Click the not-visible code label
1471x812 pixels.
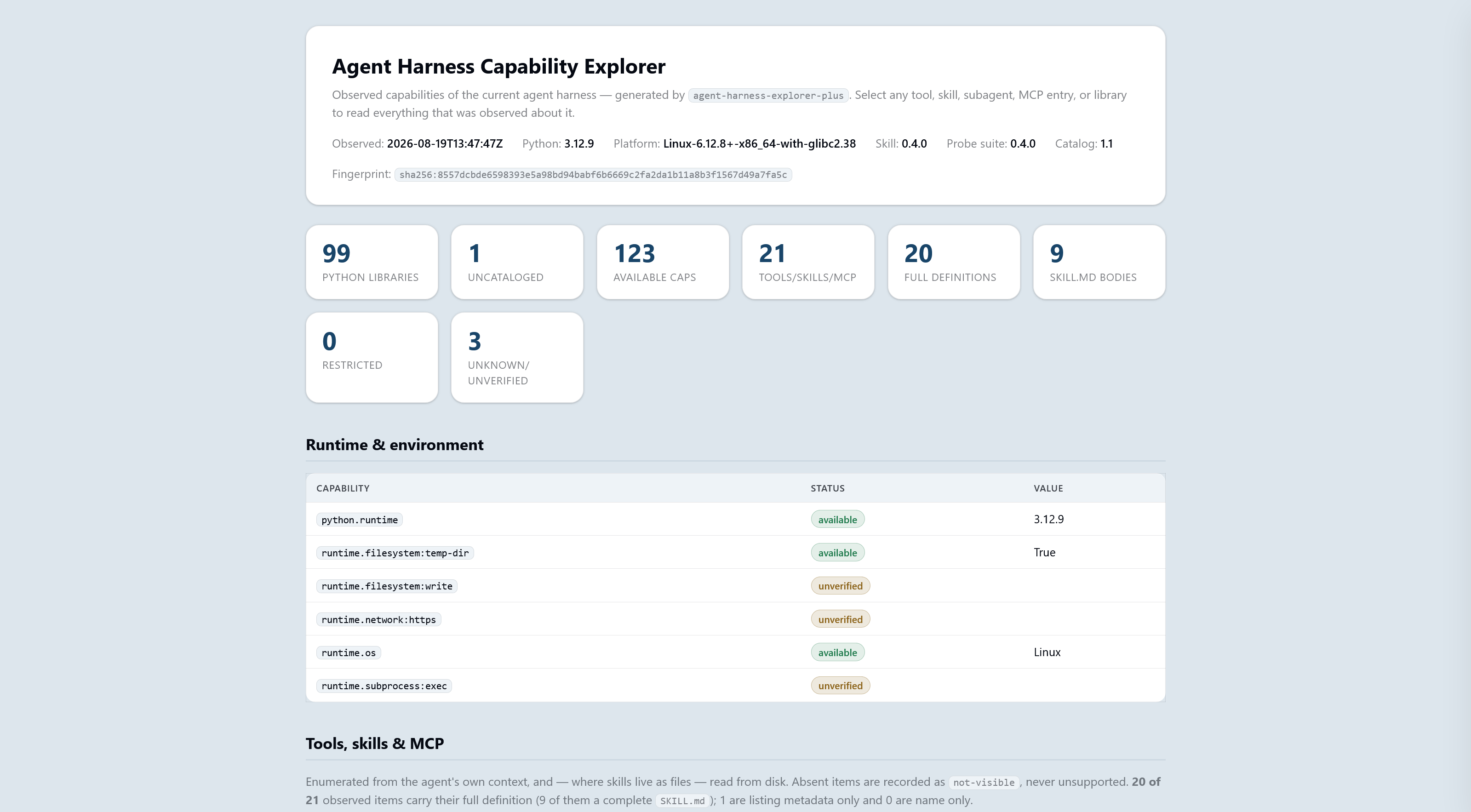point(983,782)
